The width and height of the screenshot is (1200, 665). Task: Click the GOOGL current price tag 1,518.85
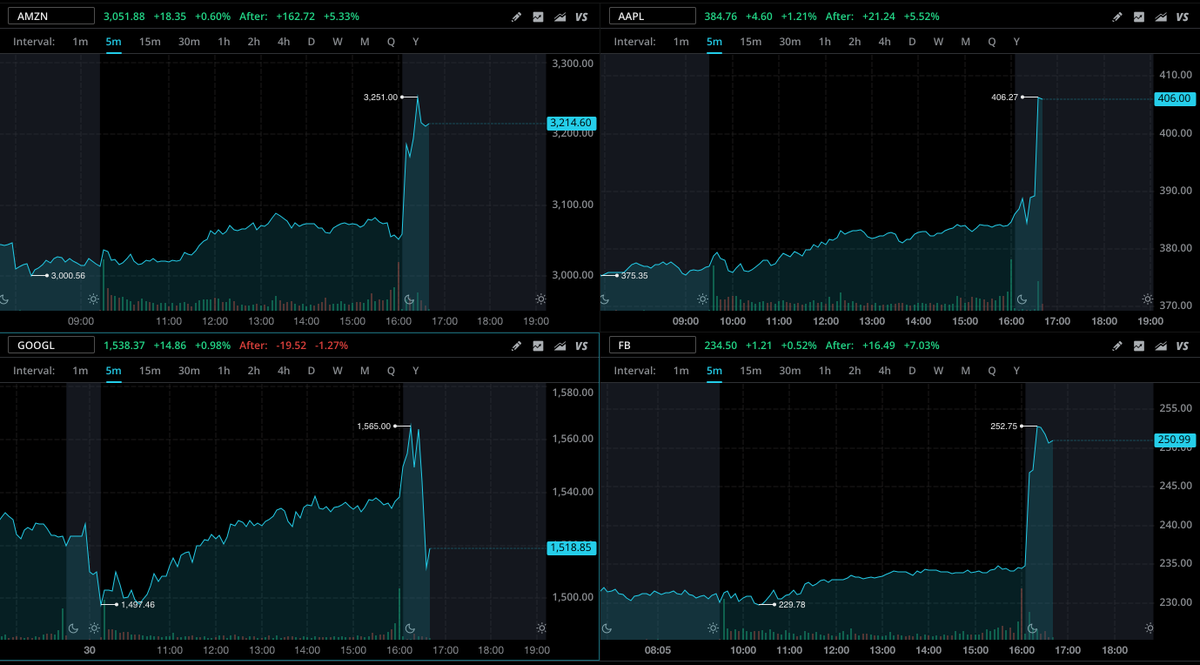(x=572, y=548)
